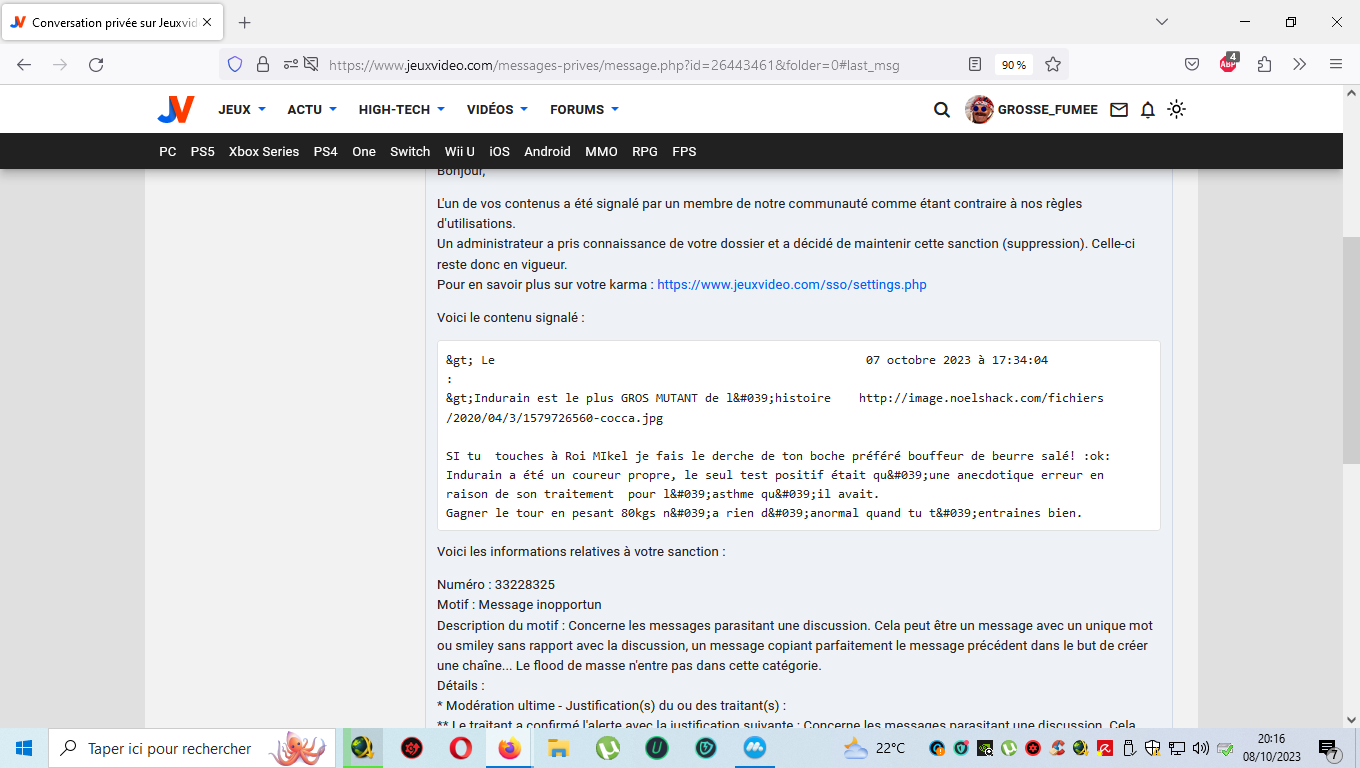Screen dimensions: 1360x768
Task: Toggle light/dark theme sun icon
Action: 1177,110
